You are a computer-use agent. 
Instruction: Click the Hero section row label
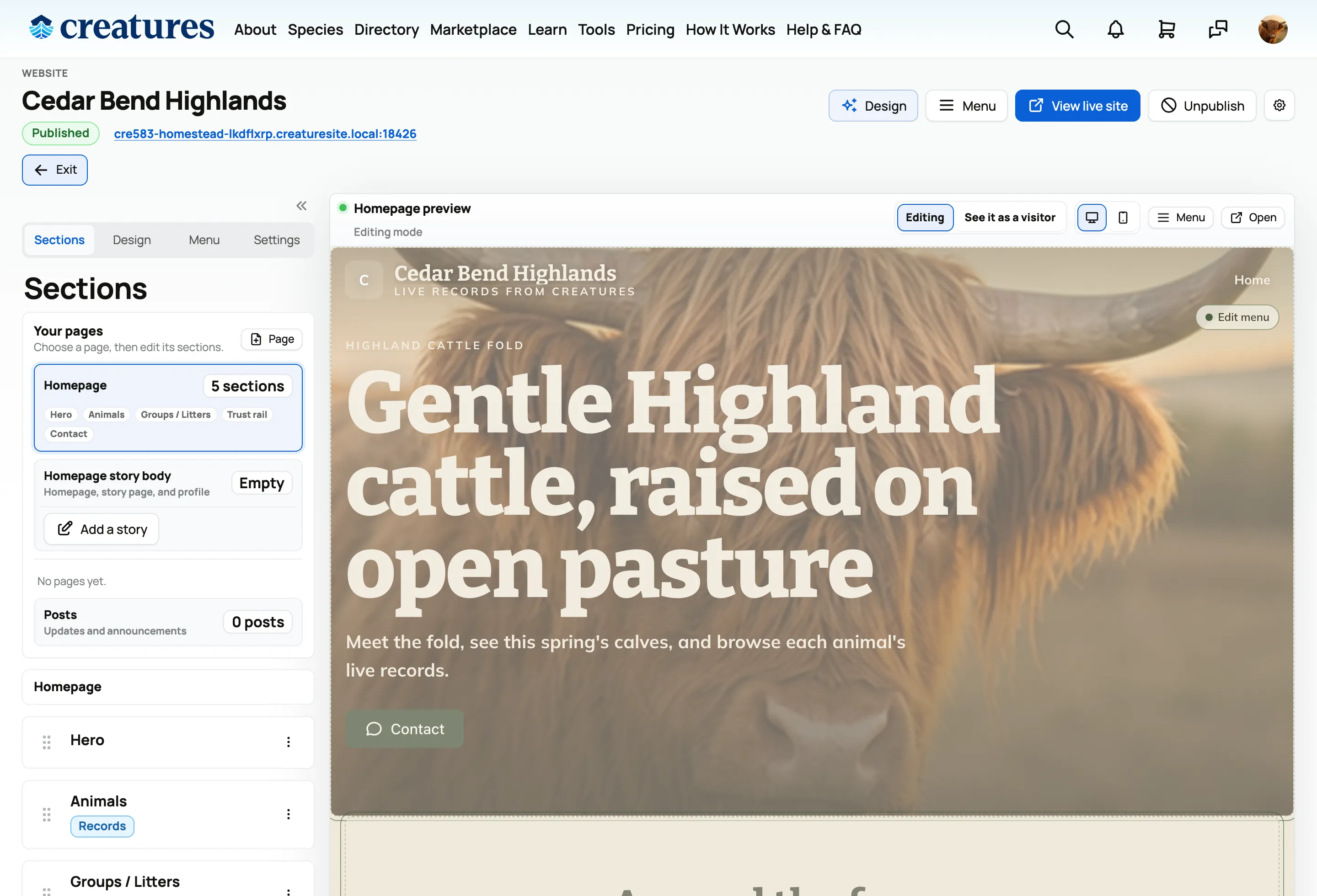click(87, 740)
